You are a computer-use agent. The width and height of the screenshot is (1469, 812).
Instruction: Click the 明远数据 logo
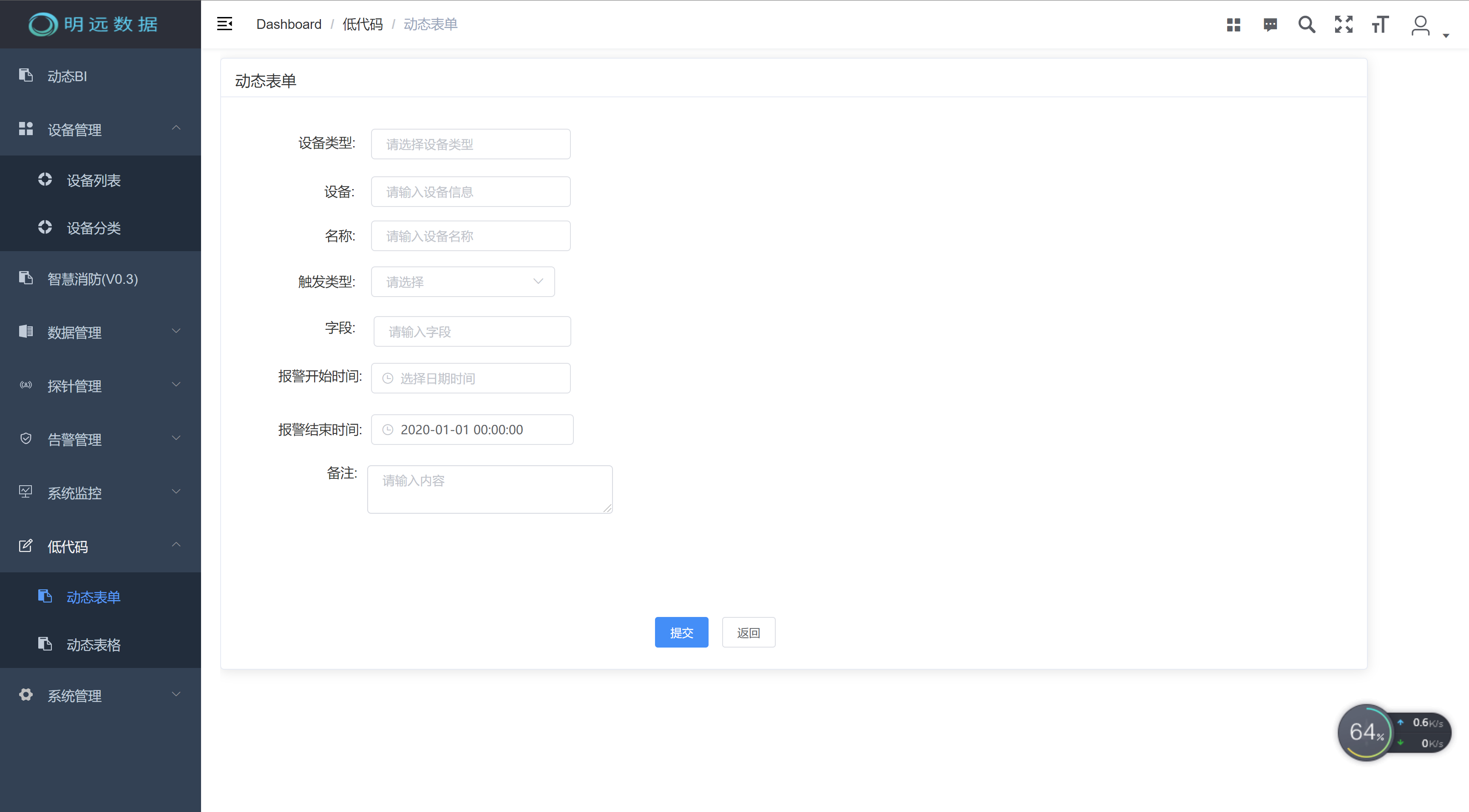tap(94, 24)
